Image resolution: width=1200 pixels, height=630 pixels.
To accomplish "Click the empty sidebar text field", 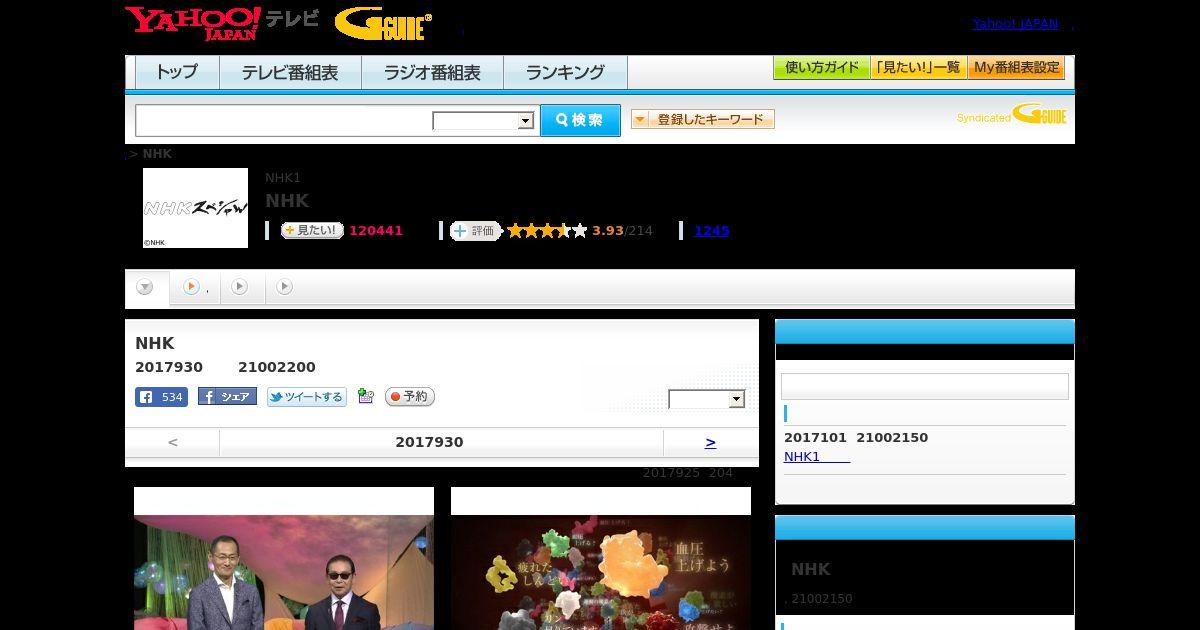I will (924, 387).
